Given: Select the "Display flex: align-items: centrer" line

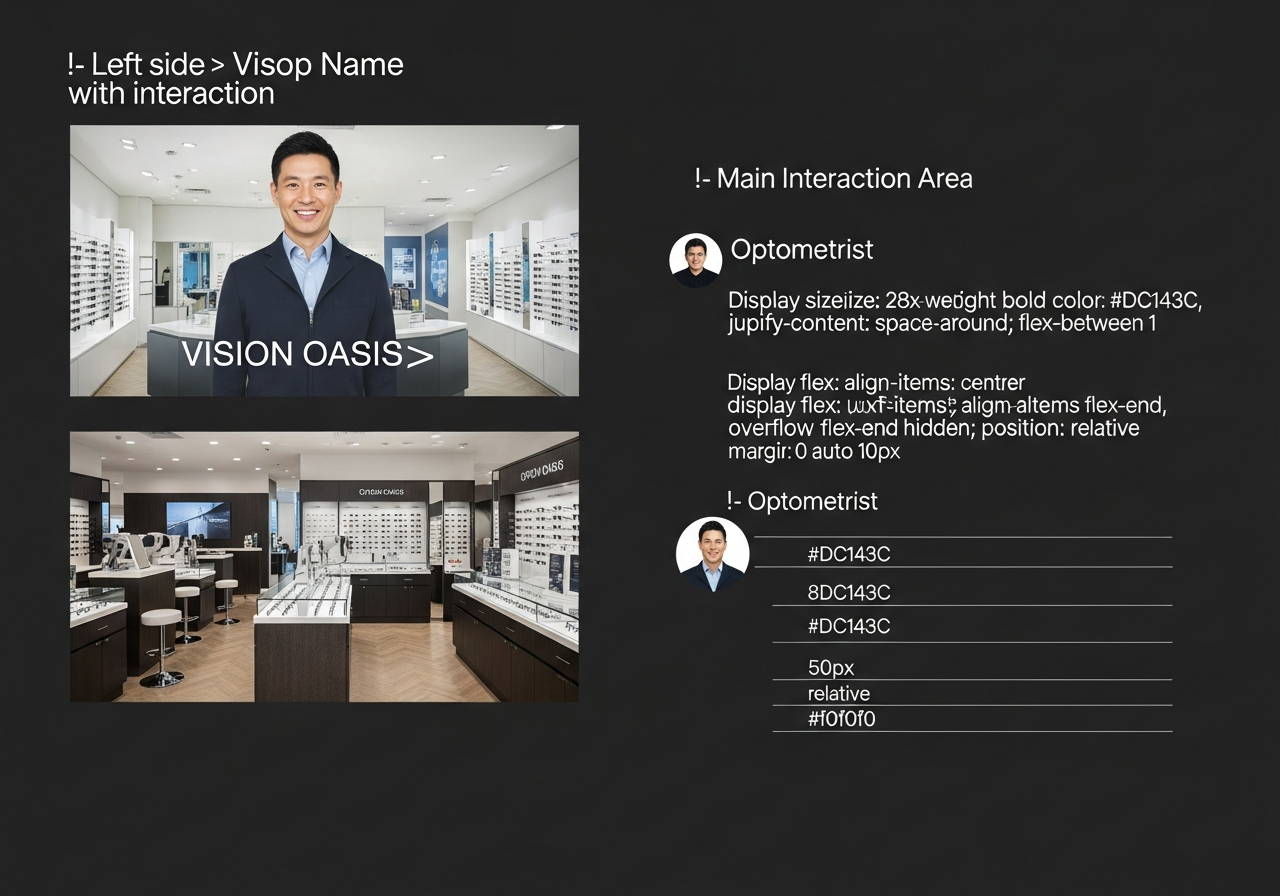Looking at the screenshot, I should point(876,383).
